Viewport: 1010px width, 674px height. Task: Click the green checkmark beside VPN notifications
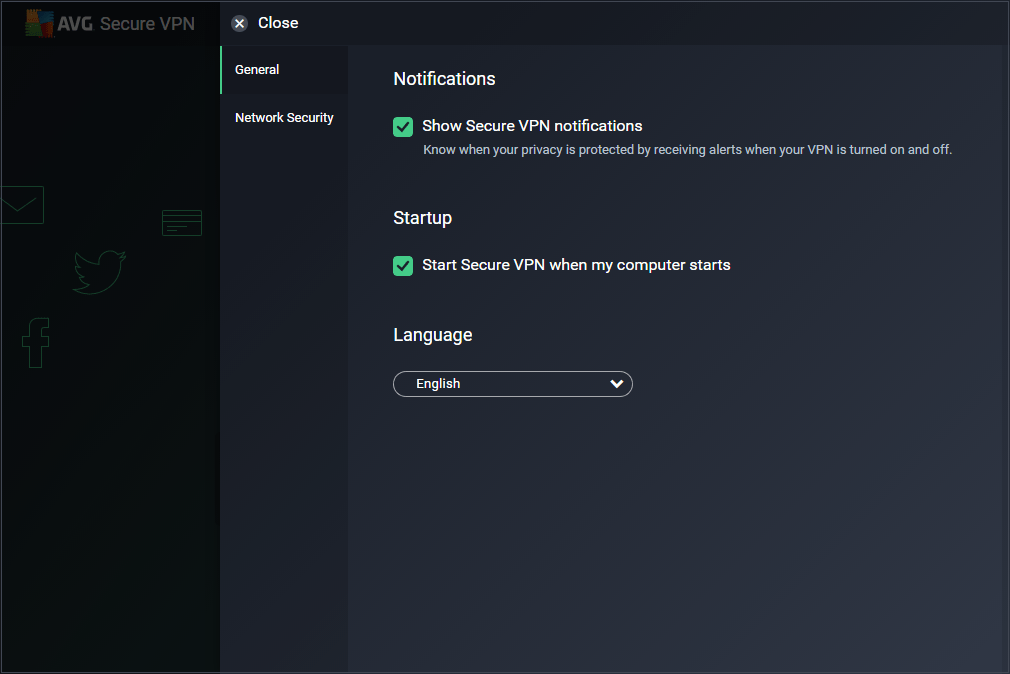click(402, 127)
